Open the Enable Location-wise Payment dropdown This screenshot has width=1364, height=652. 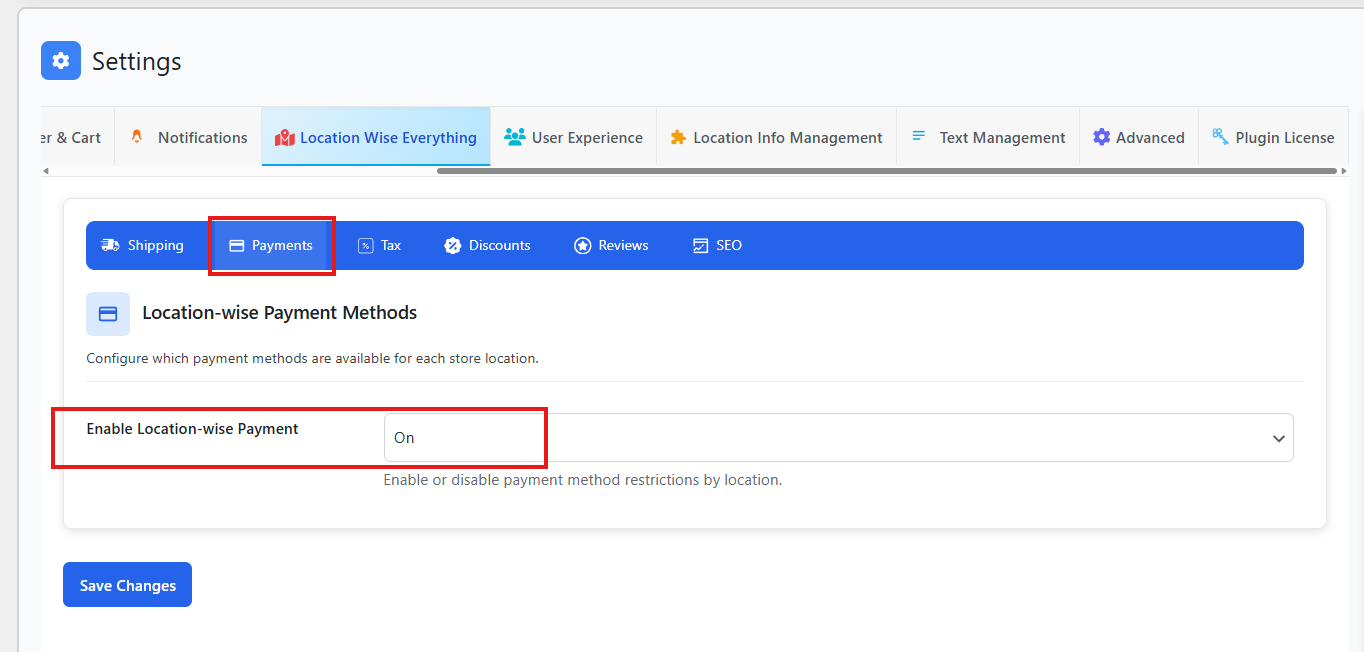pyautogui.click(x=838, y=438)
